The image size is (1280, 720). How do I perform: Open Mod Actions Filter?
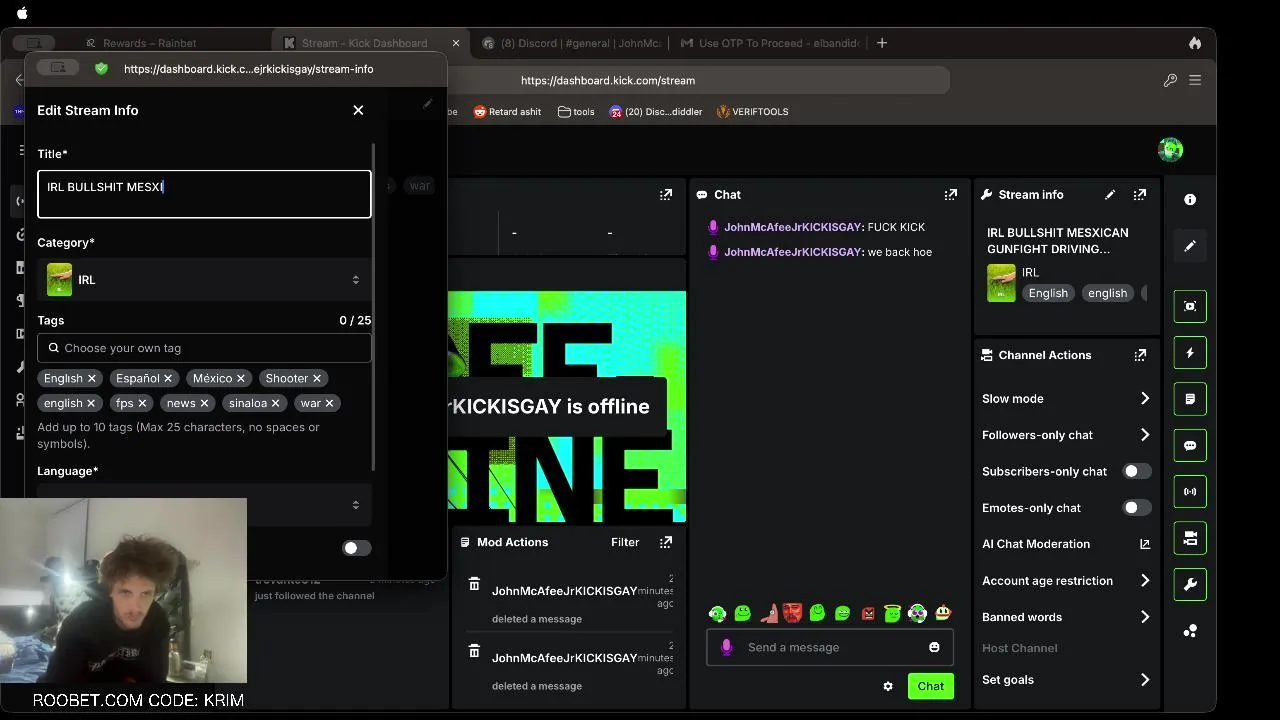(625, 542)
